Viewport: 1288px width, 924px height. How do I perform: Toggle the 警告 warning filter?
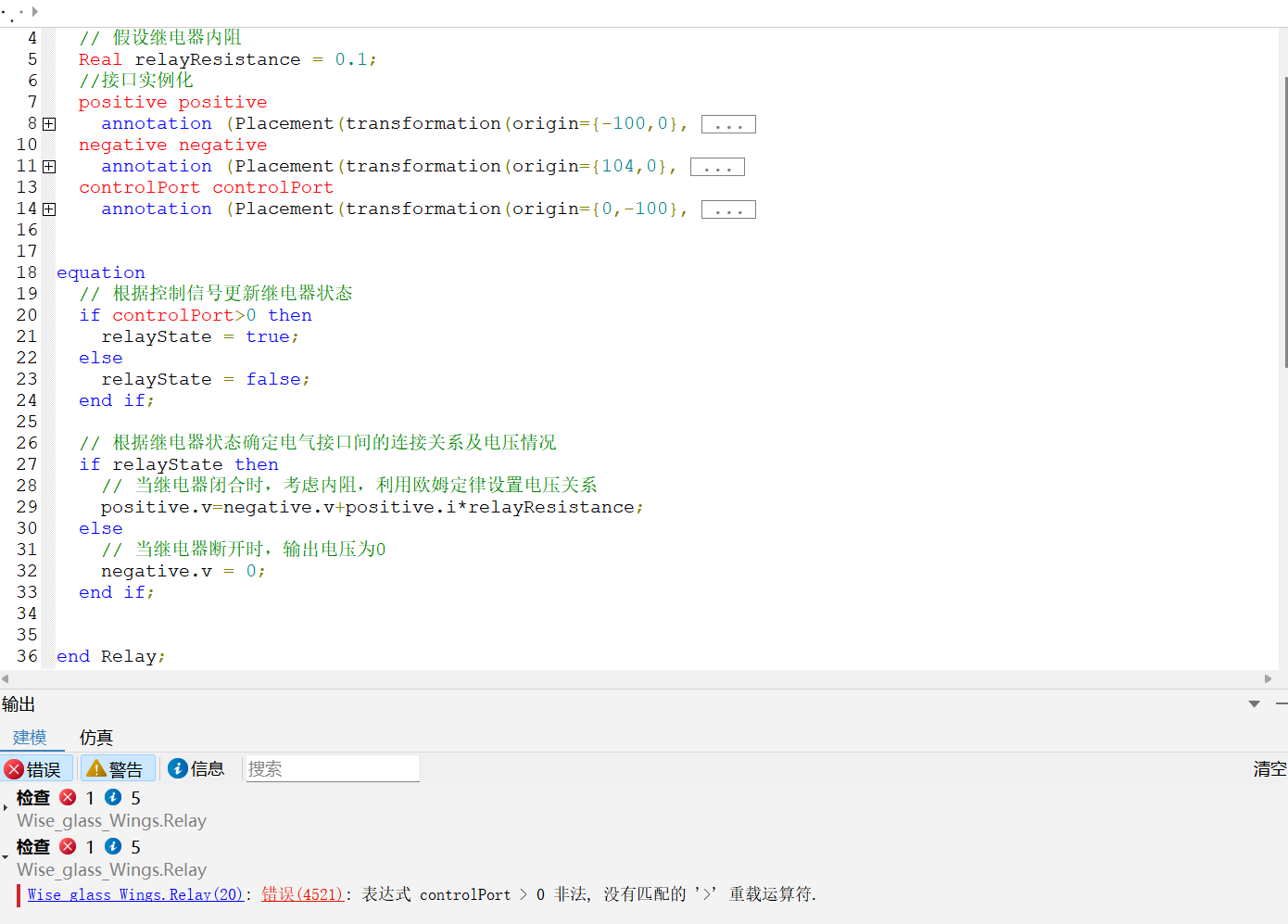click(x=117, y=769)
